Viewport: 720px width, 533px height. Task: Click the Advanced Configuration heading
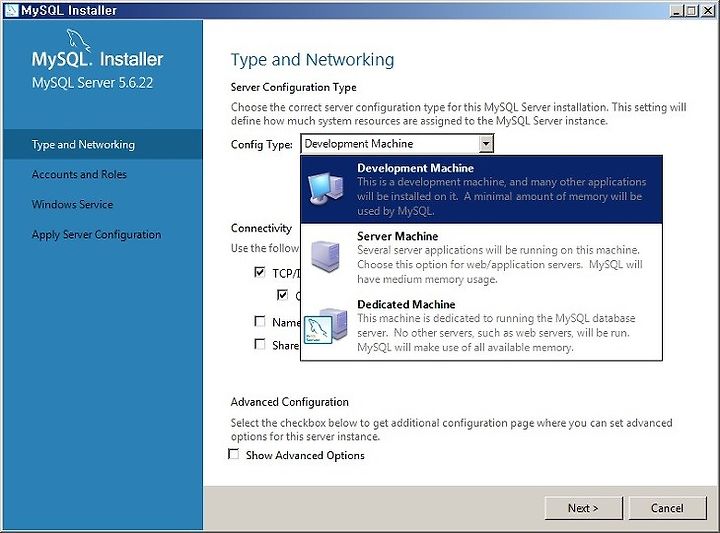[x=289, y=402]
